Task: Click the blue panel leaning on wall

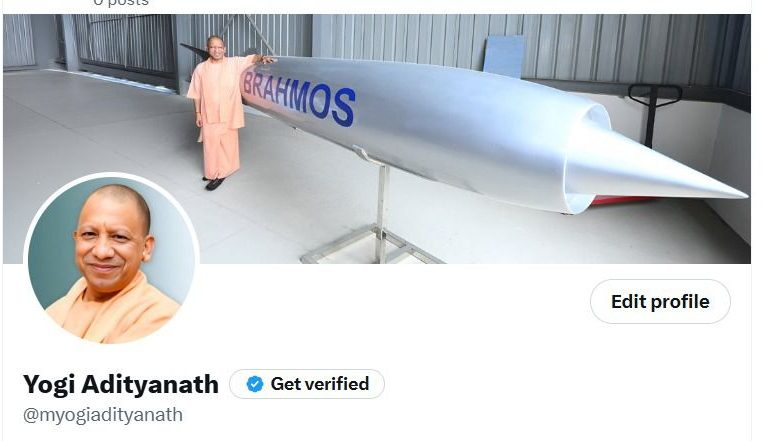Action: [x=503, y=56]
